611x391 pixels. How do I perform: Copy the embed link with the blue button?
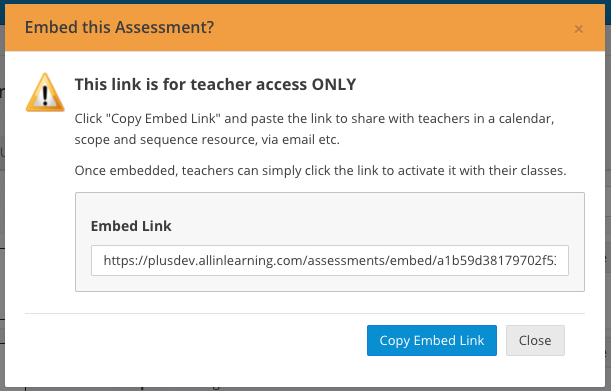[432, 340]
